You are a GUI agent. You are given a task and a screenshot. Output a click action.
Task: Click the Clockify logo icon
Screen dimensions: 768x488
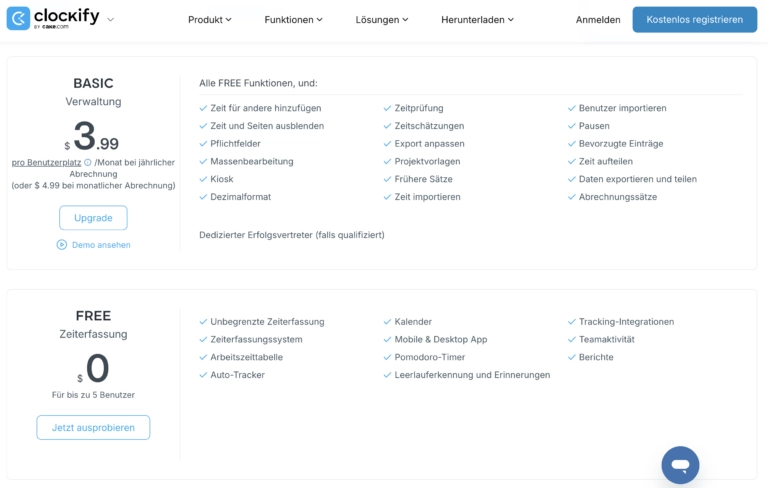click(19, 19)
